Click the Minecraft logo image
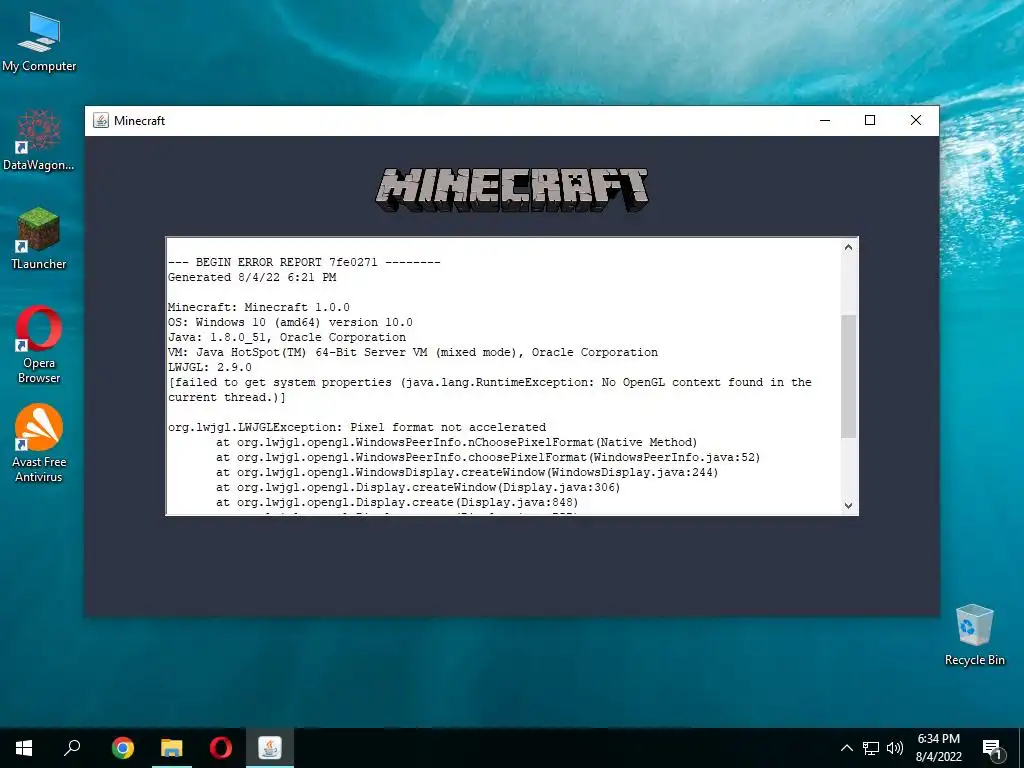This screenshot has width=1024, height=768. pos(512,190)
